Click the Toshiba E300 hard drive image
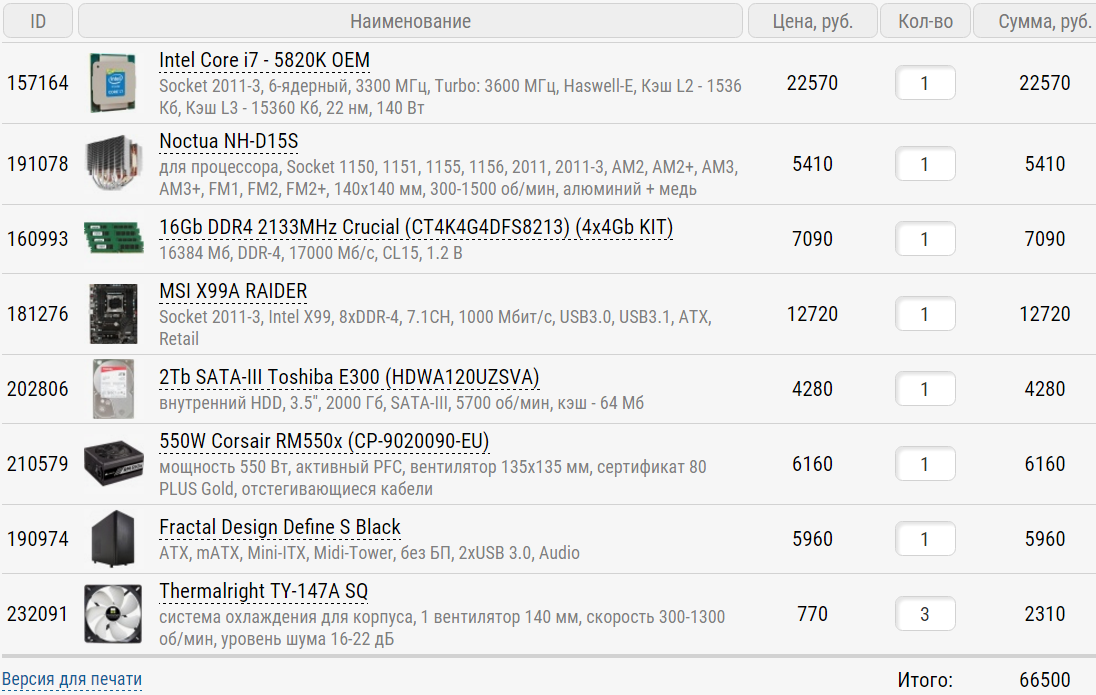The width and height of the screenshot is (1096, 695). (112, 389)
